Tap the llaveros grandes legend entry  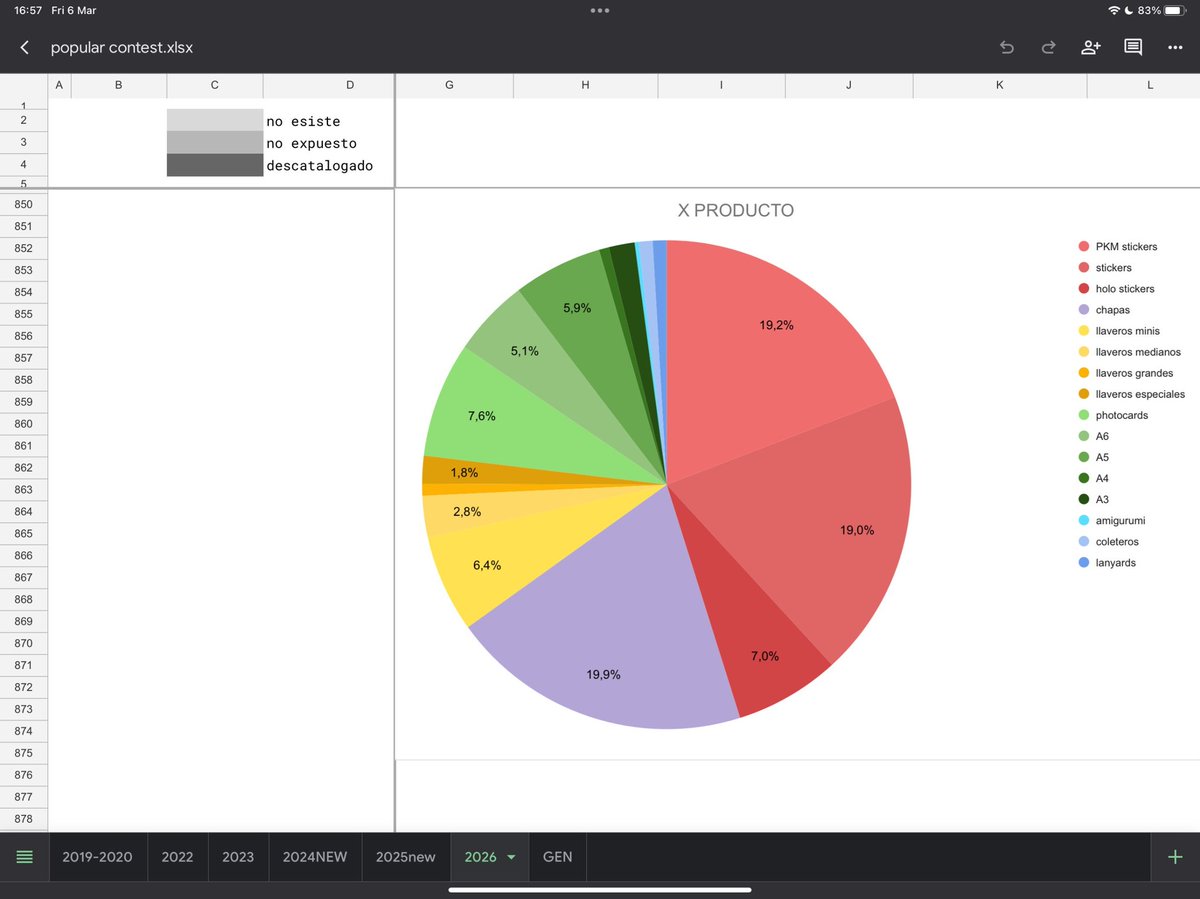coord(1124,373)
